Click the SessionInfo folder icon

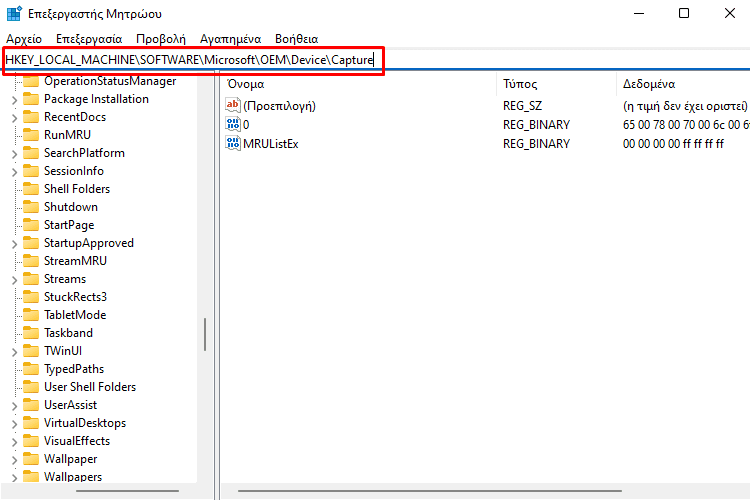point(31,171)
